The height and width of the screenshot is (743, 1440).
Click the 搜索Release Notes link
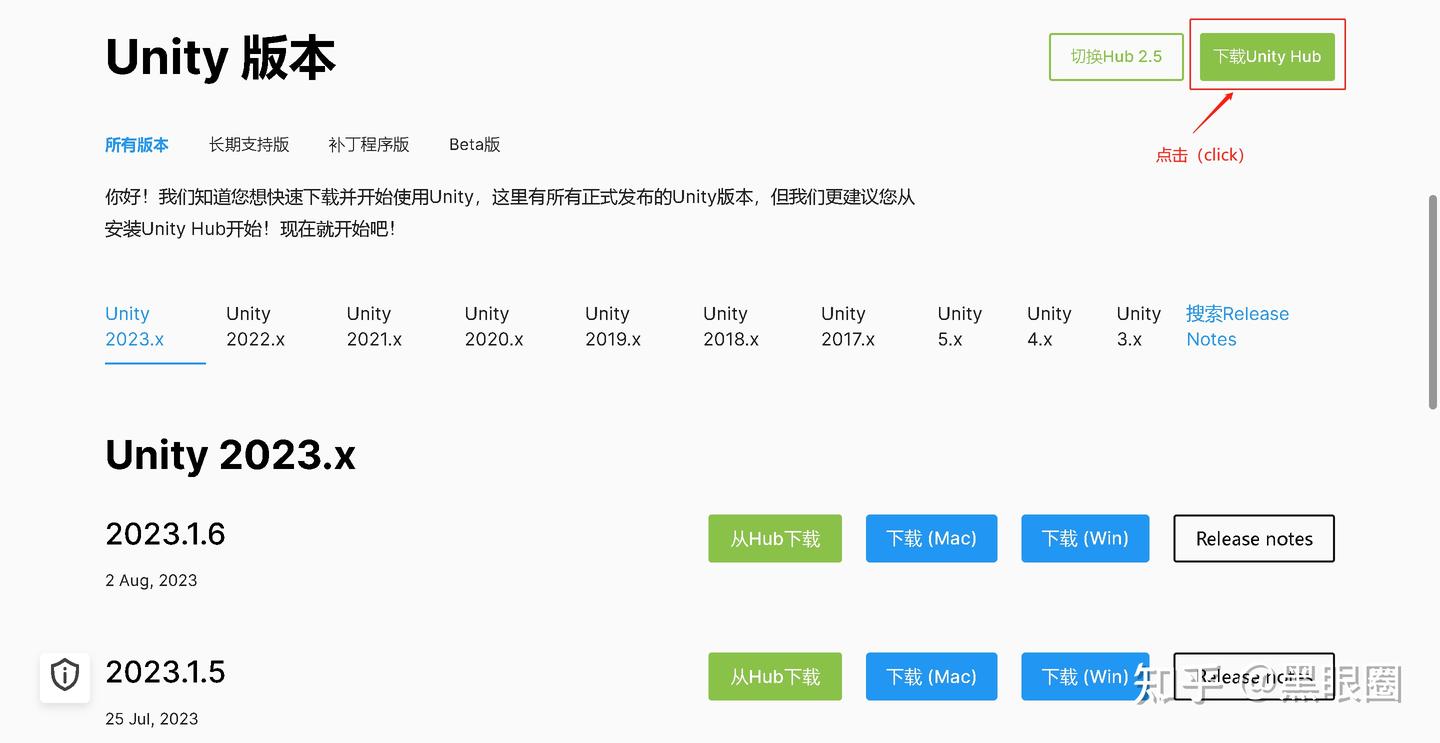point(1237,326)
